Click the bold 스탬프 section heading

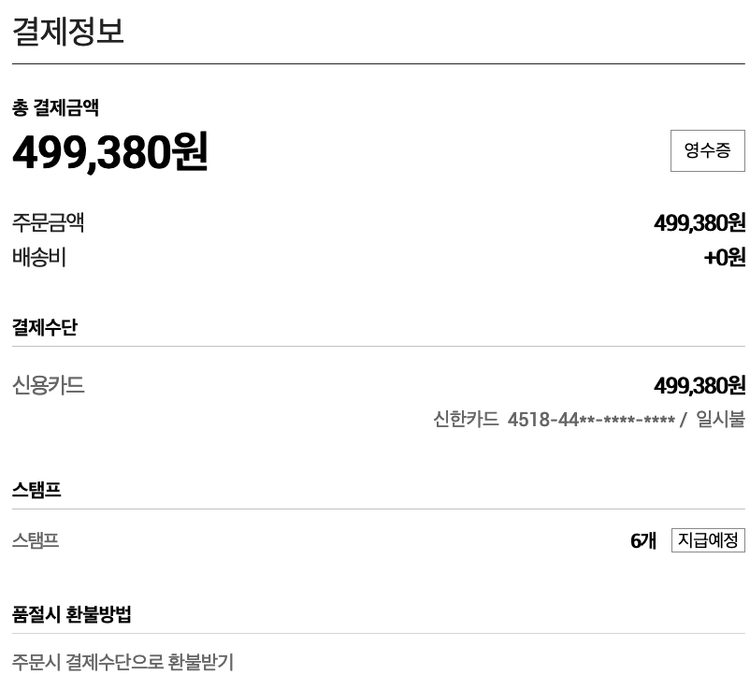37,489
